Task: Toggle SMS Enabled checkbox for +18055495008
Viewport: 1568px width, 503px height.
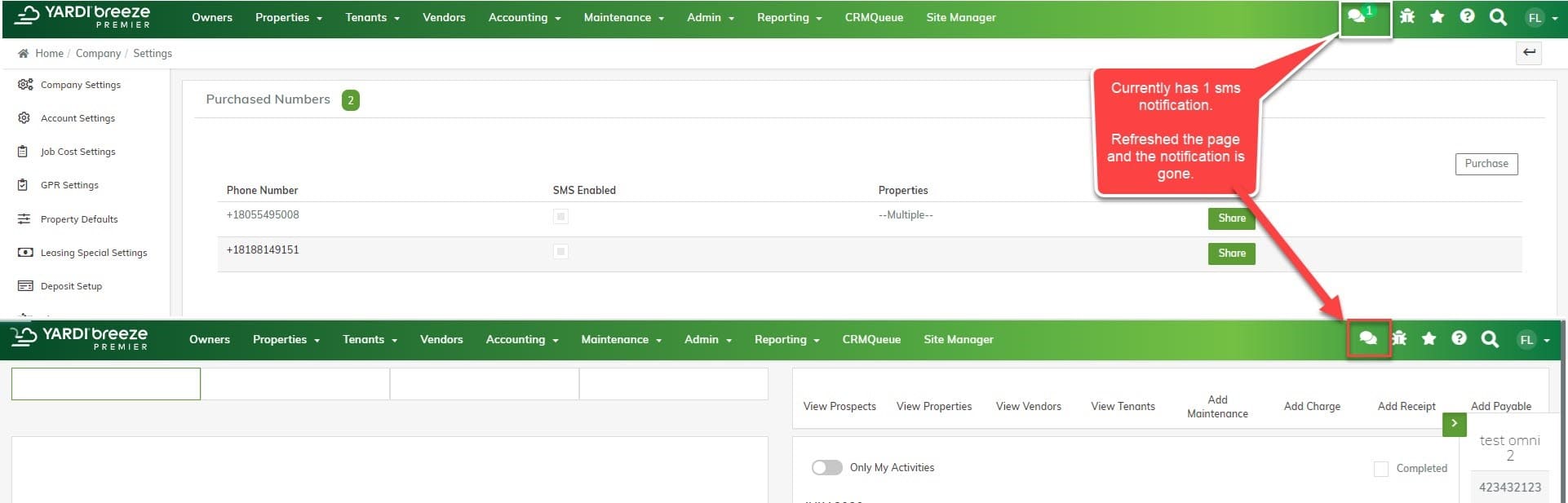Action: (560, 216)
